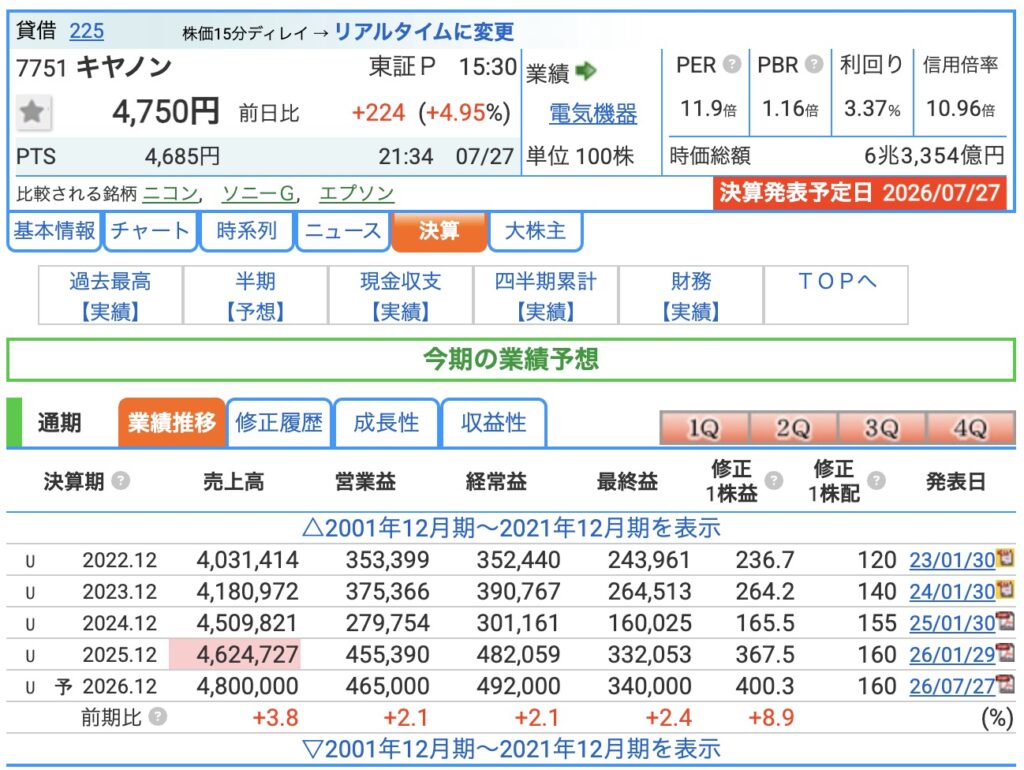
Task: Switch to ニュース tab
Action: (342, 231)
